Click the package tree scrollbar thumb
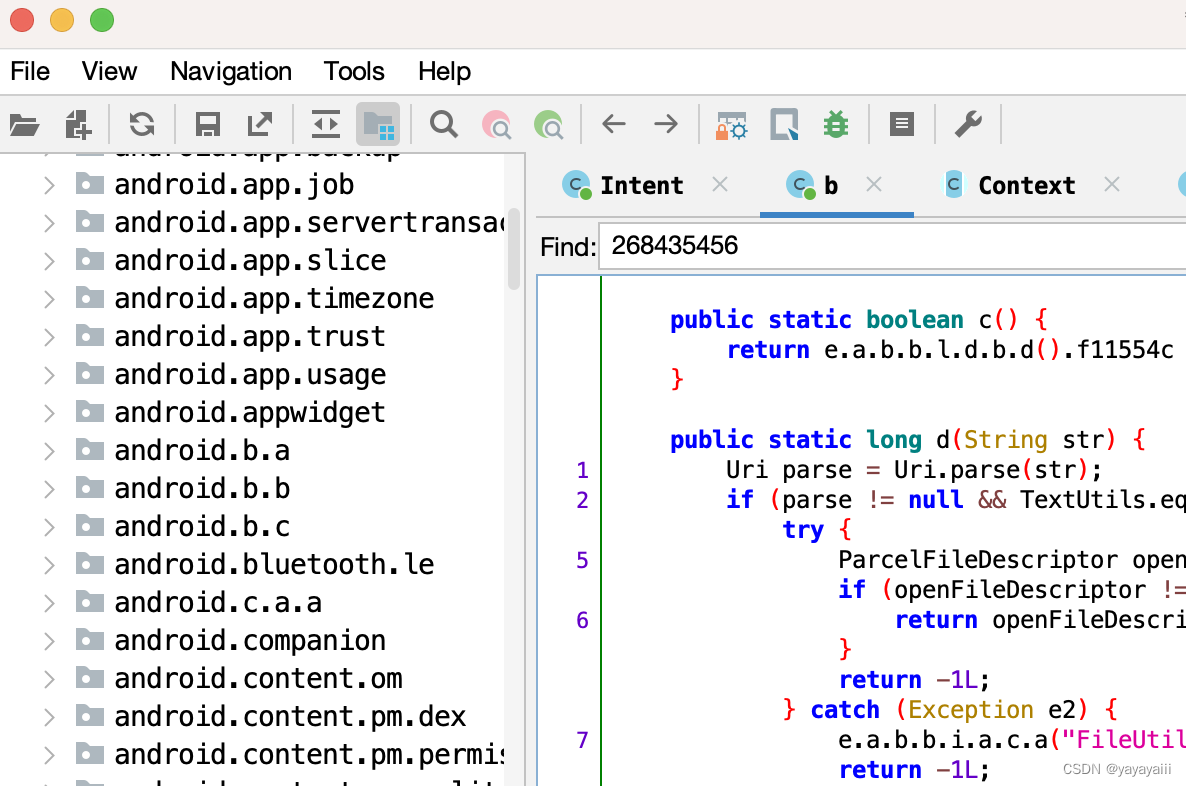This screenshot has width=1186, height=786. (x=514, y=249)
